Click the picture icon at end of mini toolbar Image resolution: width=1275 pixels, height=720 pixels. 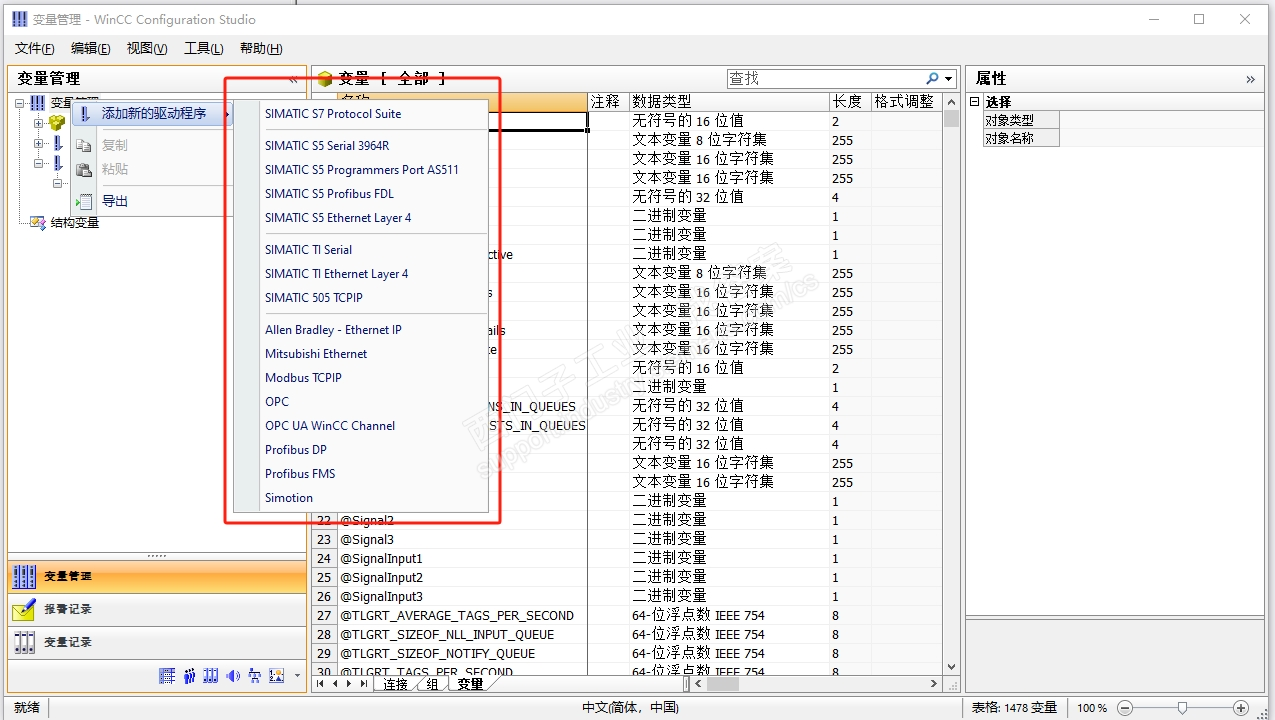coord(277,676)
